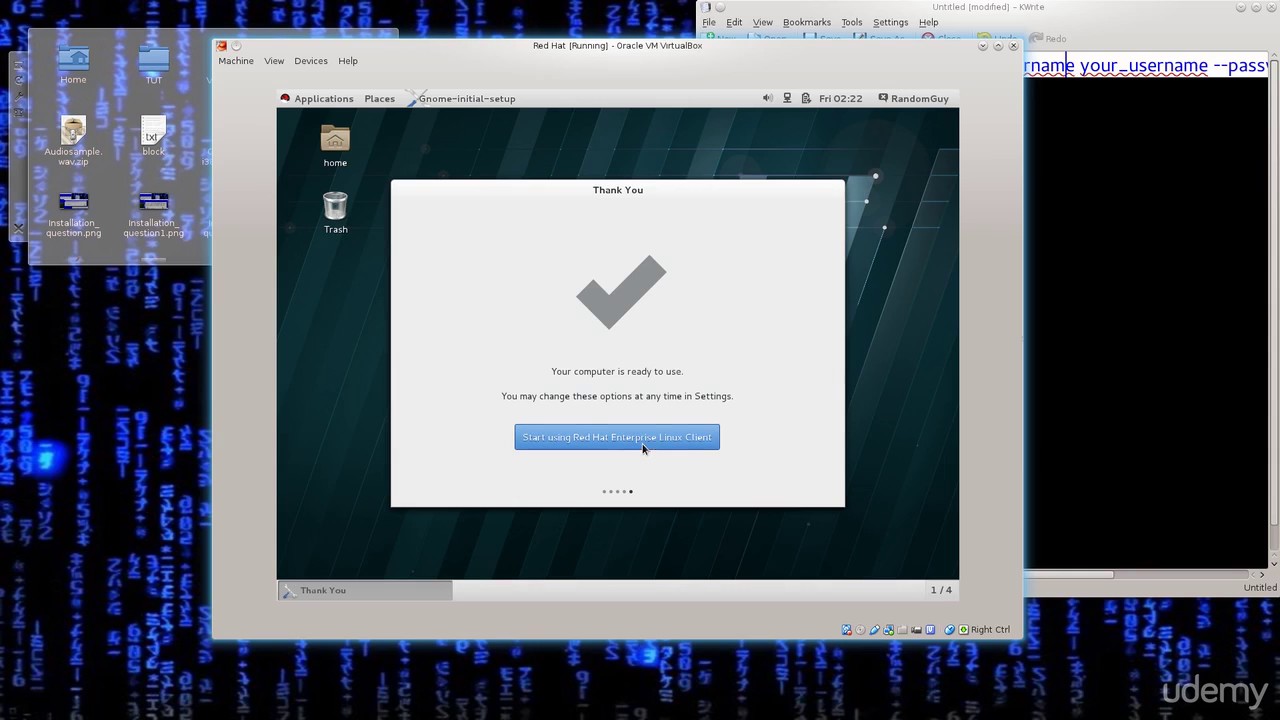Image resolution: width=1280 pixels, height=720 pixels.
Task: Click the VirtualBox USB devices status icon
Action: [874, 630]
